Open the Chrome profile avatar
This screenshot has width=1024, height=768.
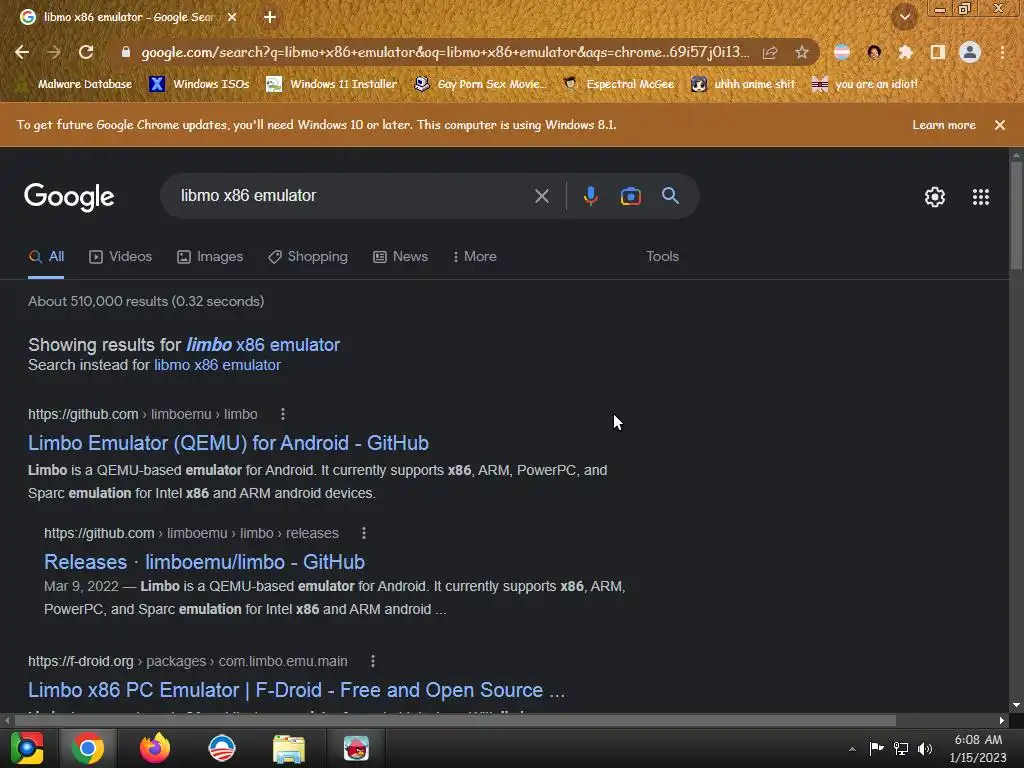[x=970, y=52]
